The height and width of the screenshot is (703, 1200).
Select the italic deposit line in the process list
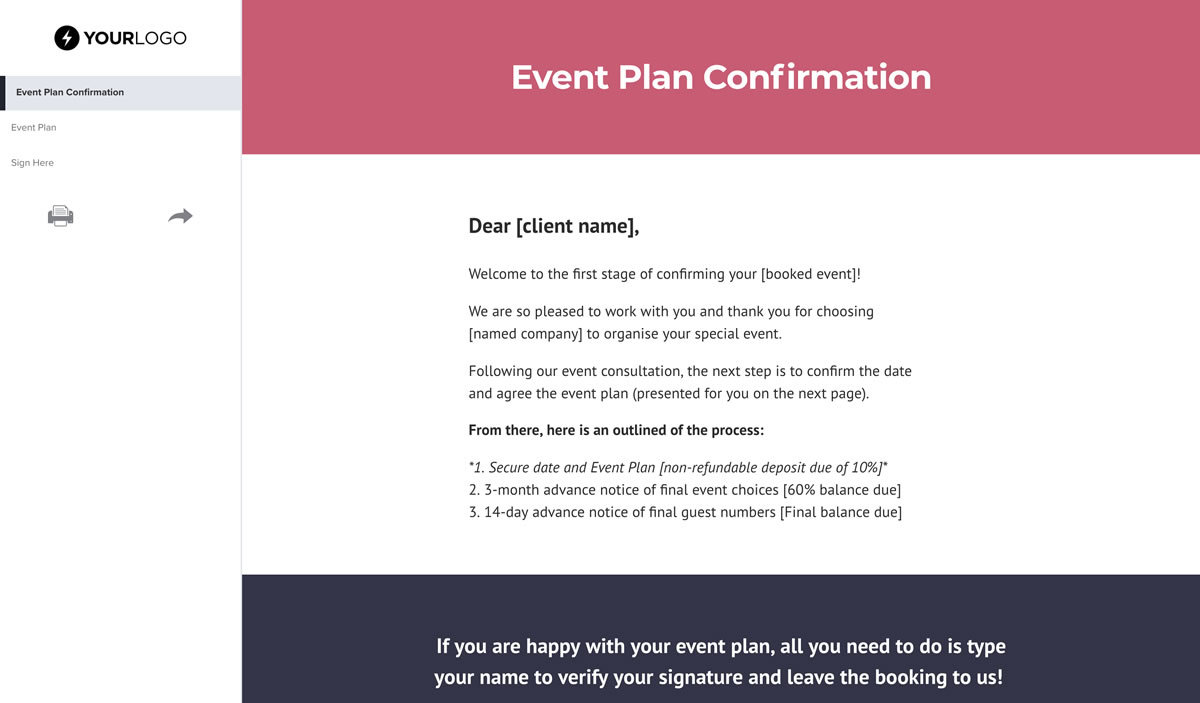tap(678, 467)
